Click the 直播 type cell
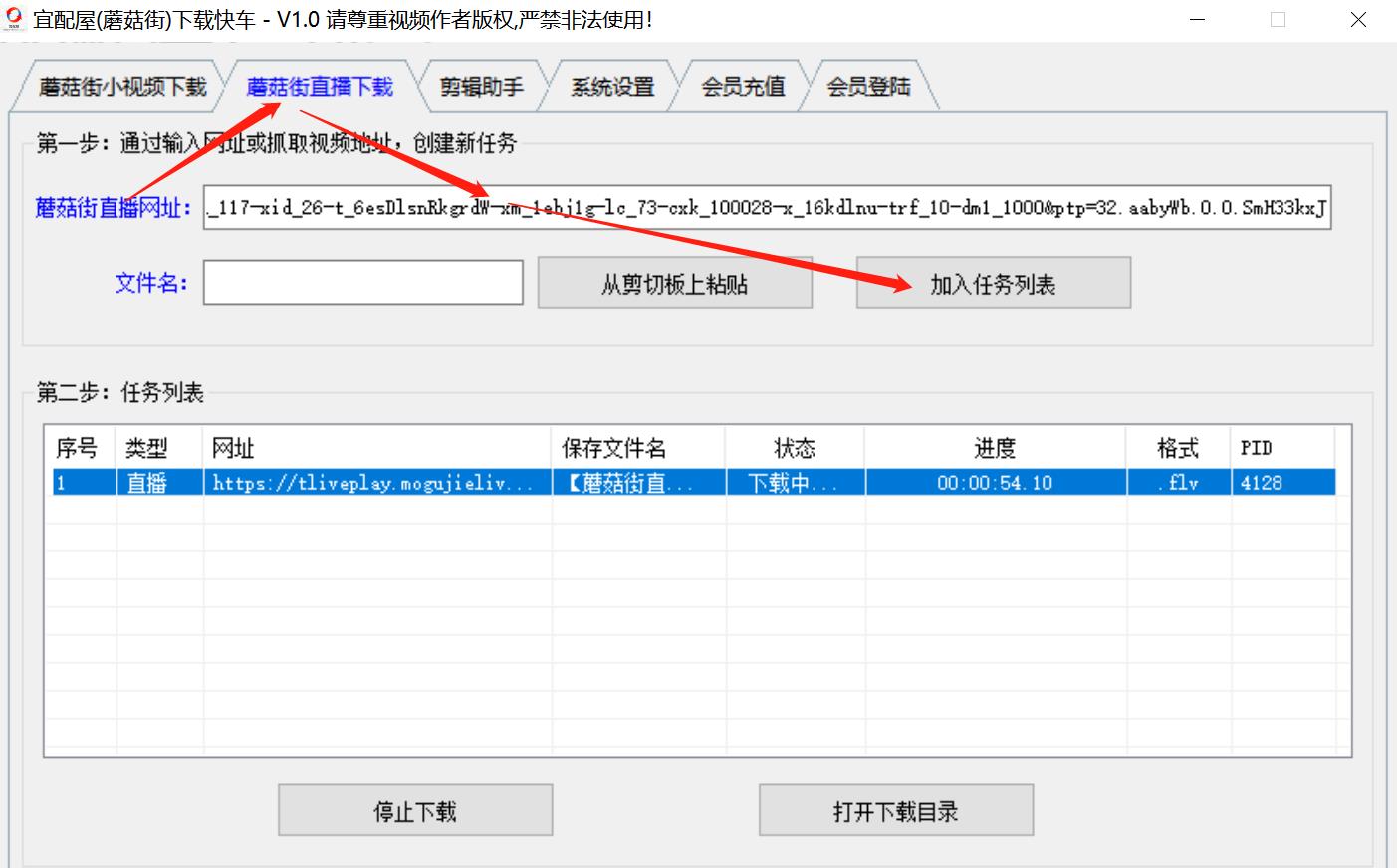1397x868 pixels. tap(159, 483)
